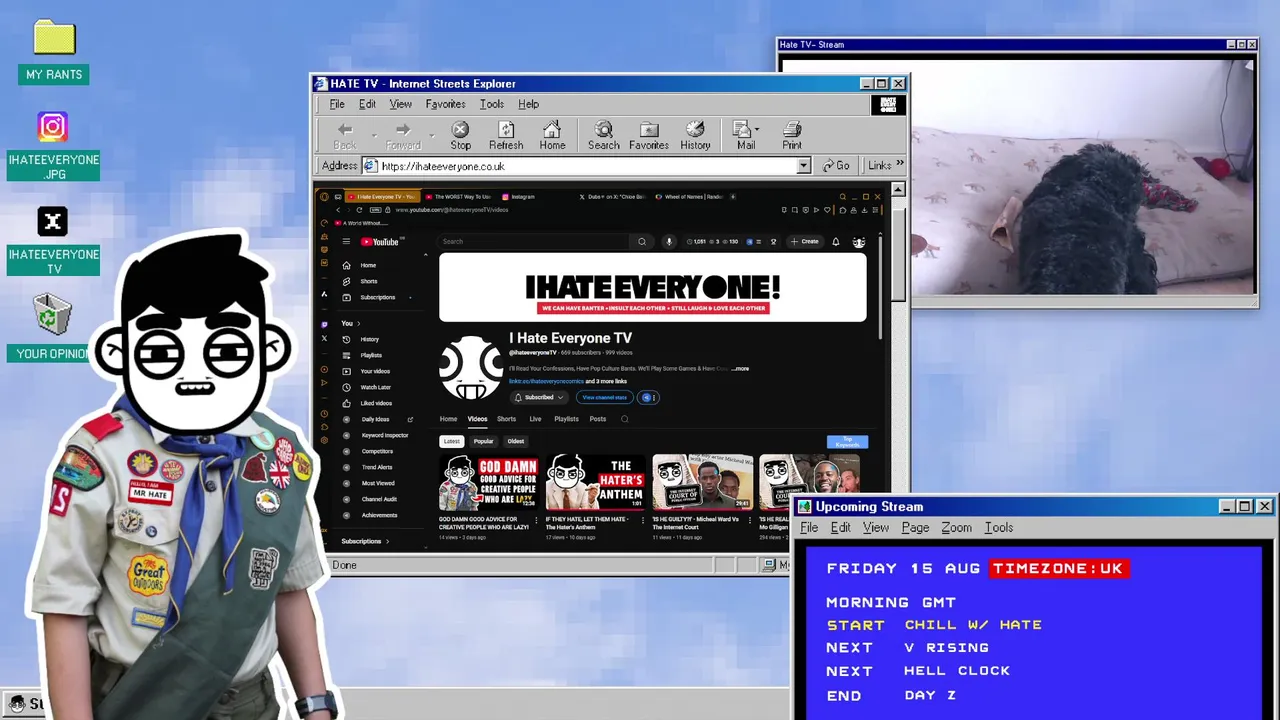Switch to the channel Live tab
The width and height of the screenshot is (1280, 720).
(535, 419)
